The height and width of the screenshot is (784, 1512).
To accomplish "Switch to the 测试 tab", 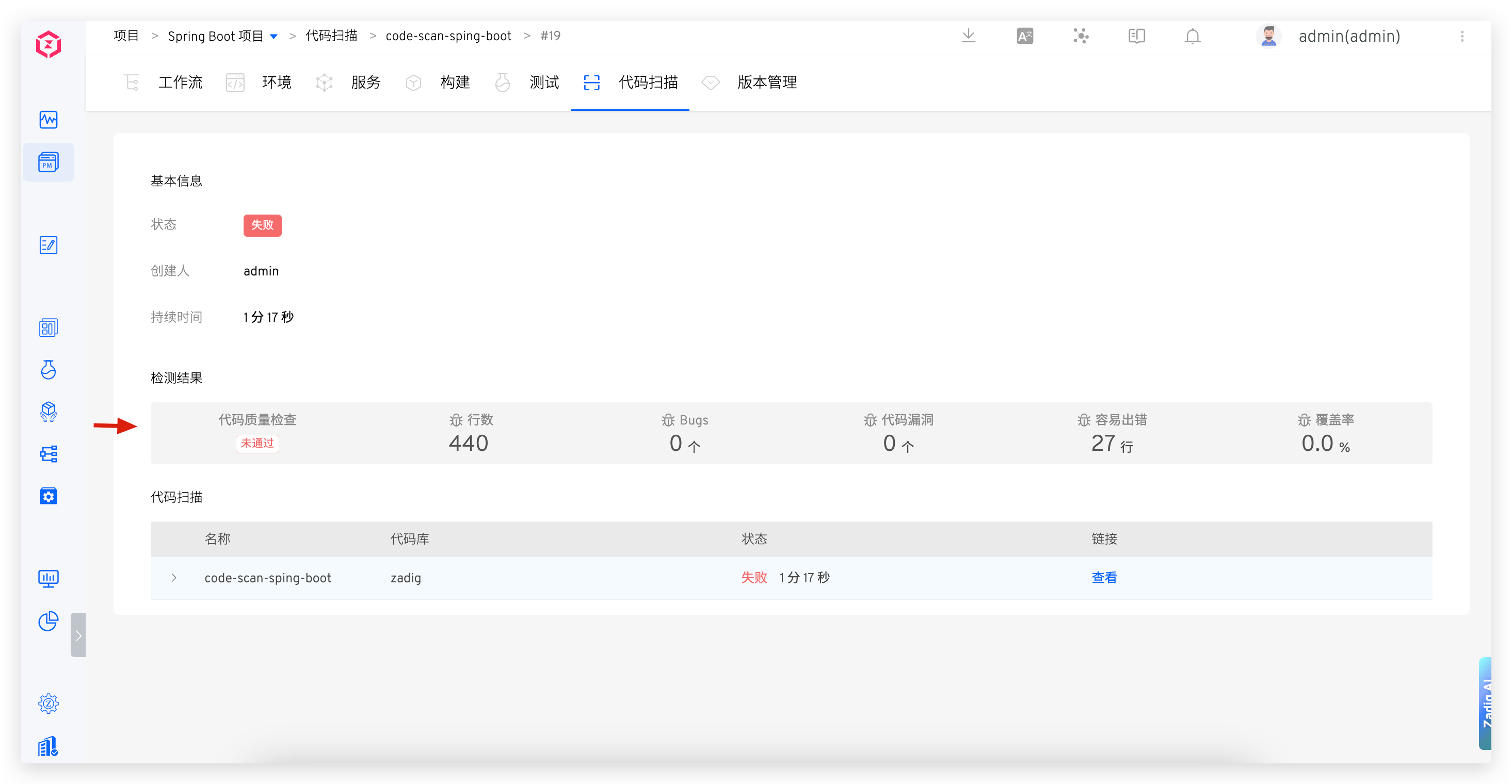I will pyautogui.click(x=544, y=82).
